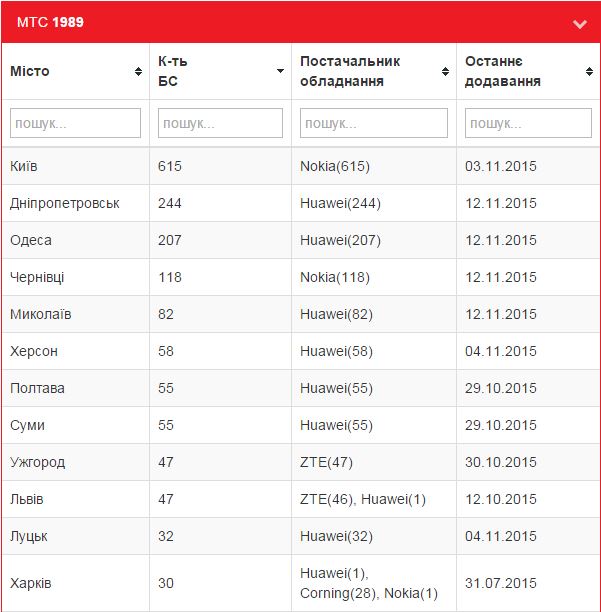
Task: Sort by Останнє додавання arrows icon
Action: tap(589, 71)
